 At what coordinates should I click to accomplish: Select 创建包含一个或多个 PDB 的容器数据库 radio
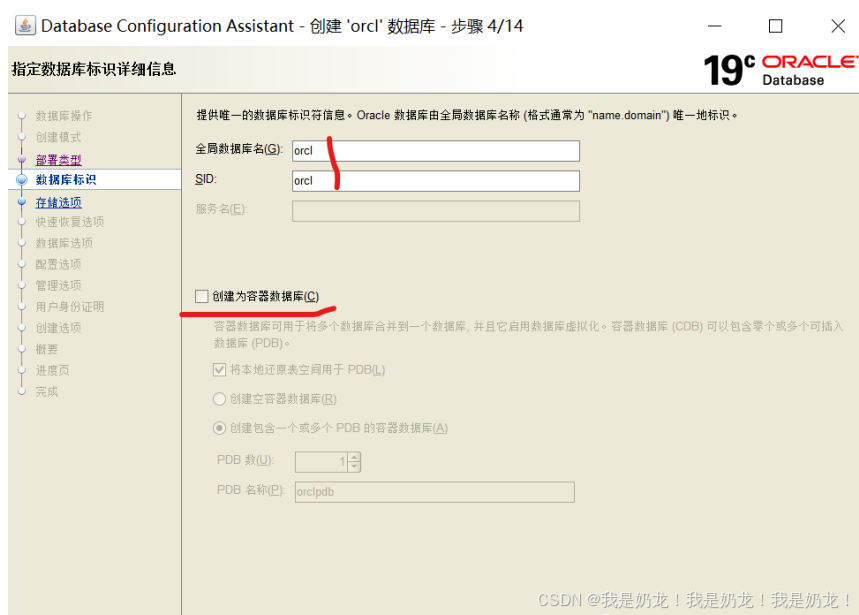pos(219,428)
